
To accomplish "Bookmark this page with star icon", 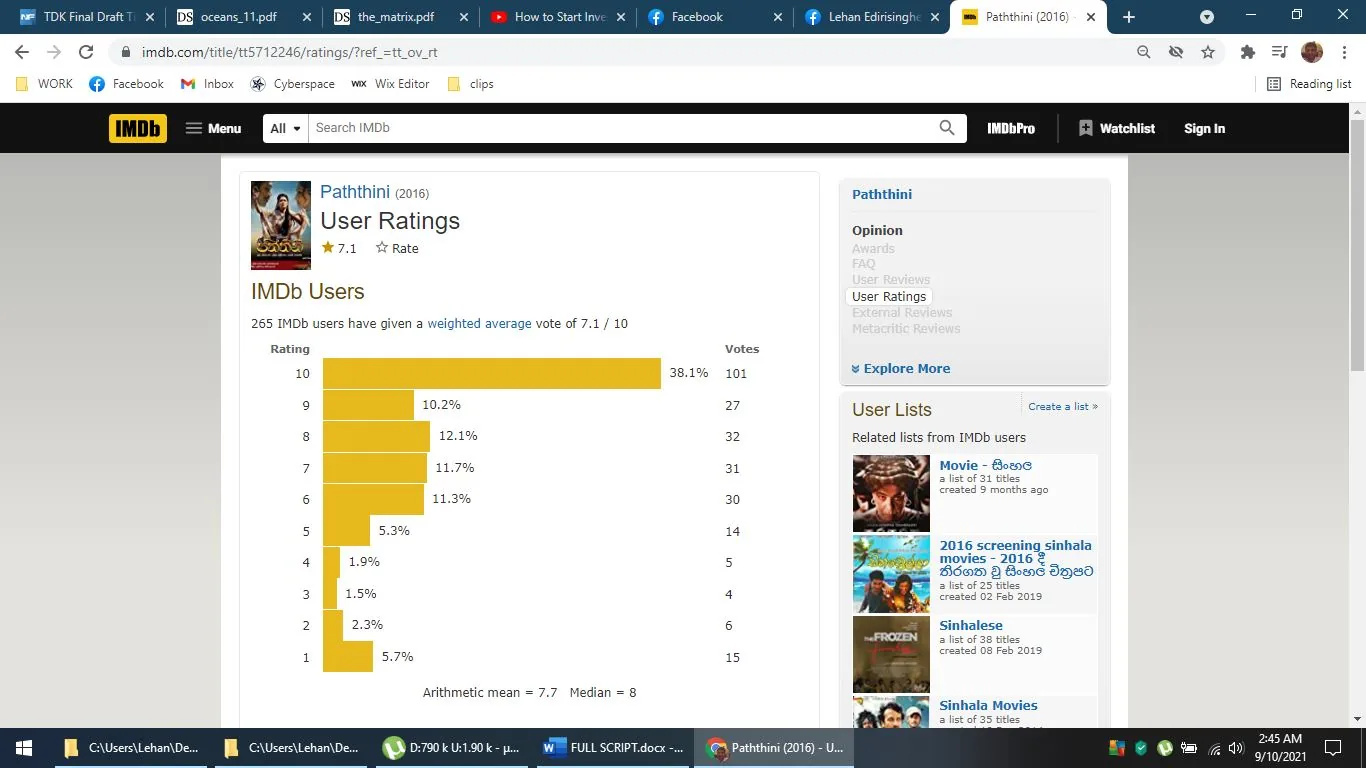I will point(1208,52).
